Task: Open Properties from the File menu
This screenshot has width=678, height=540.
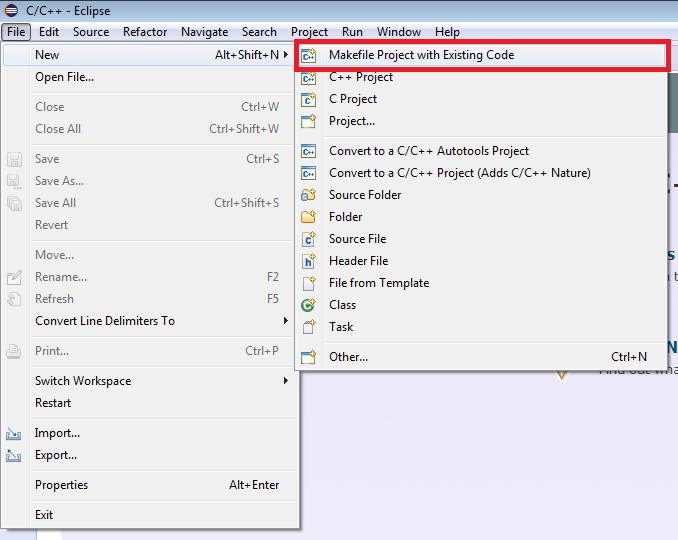Action: pos(61,485)
